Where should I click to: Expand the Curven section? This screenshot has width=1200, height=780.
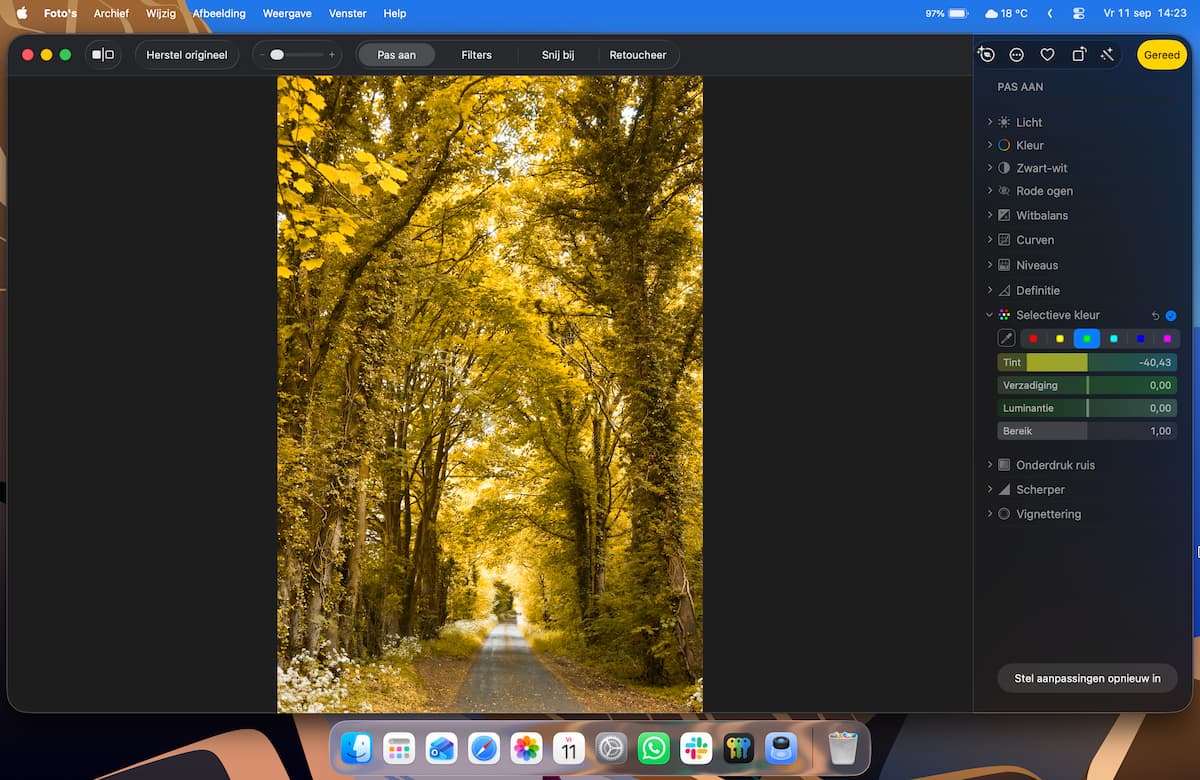990,240
